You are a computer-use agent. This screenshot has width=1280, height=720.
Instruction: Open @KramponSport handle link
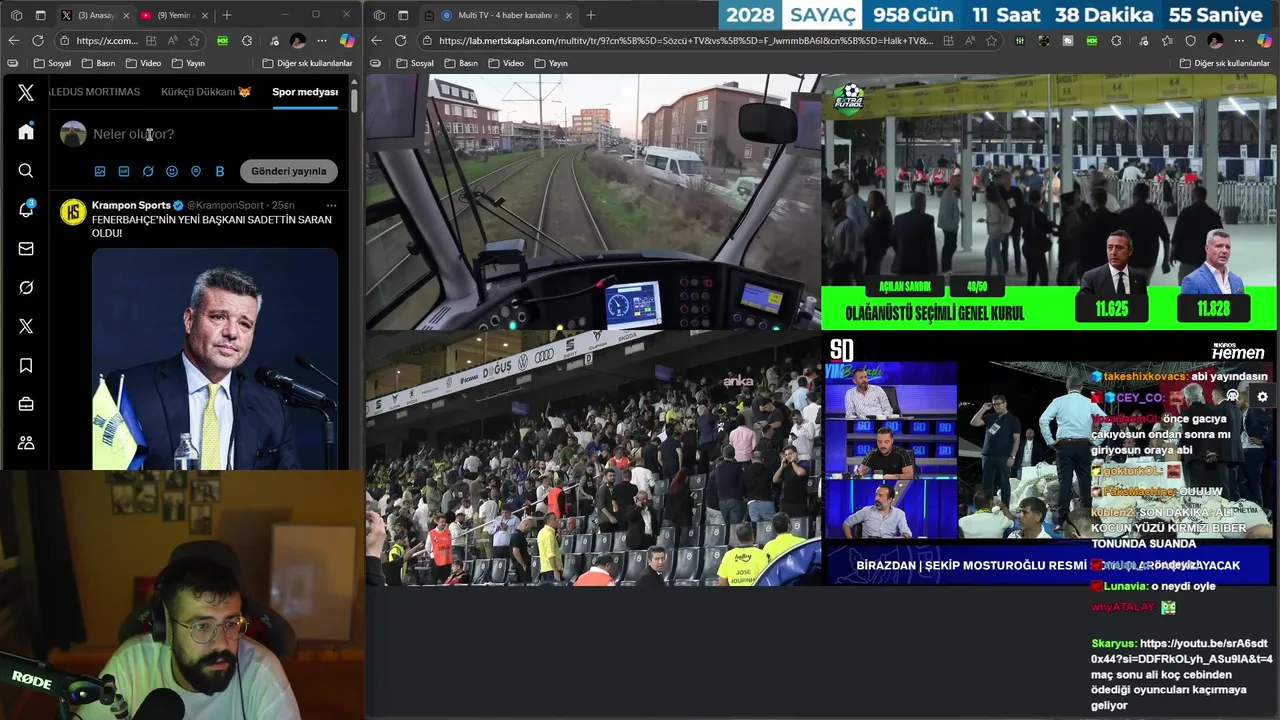(x=226, y=205)
